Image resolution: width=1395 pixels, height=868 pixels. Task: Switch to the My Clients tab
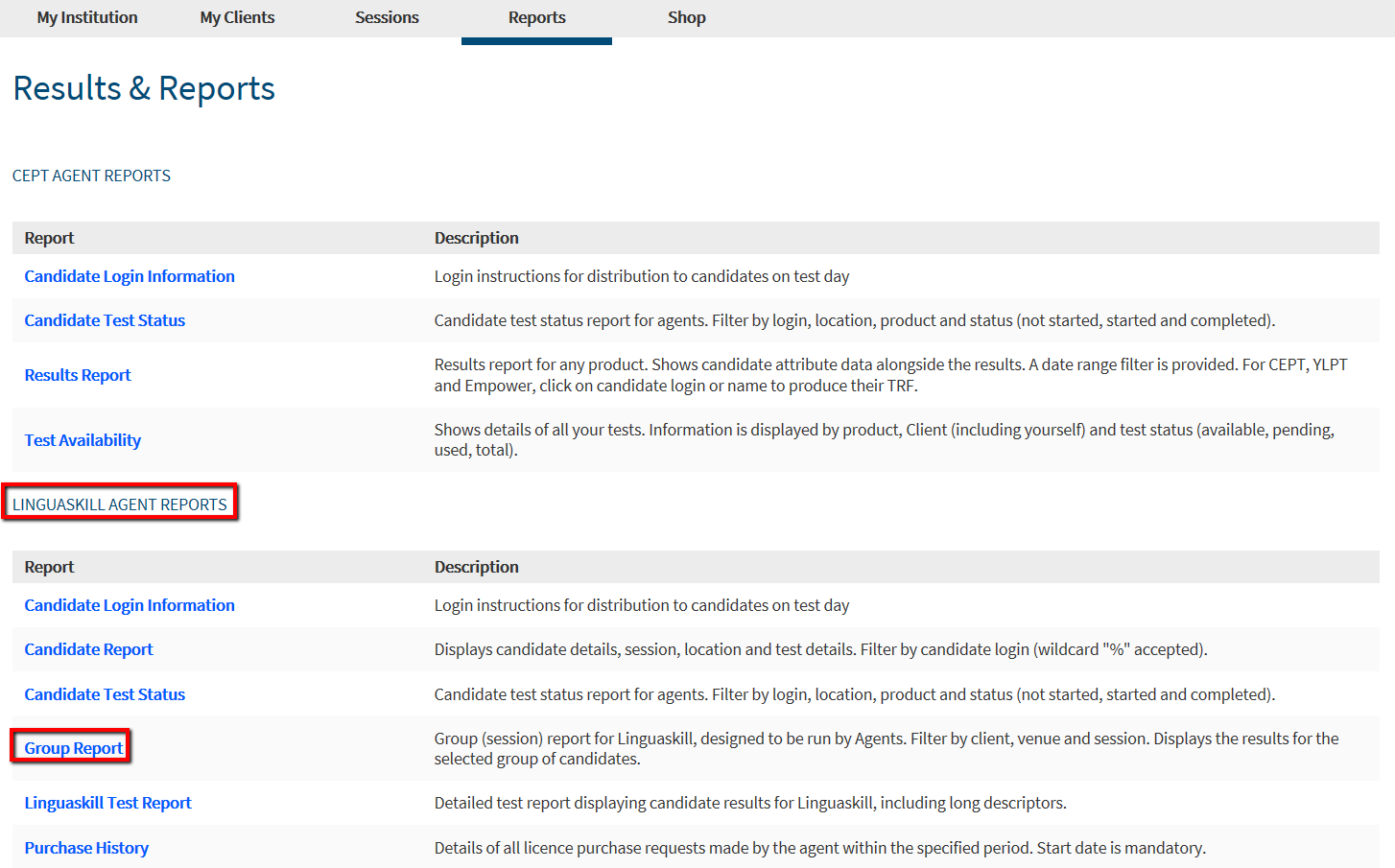coord(237,17)
